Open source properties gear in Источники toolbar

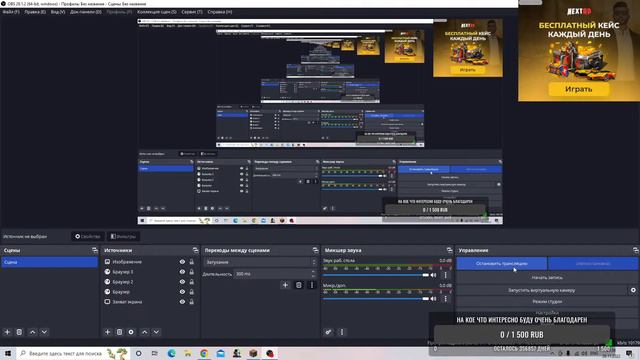coord(131,332)
